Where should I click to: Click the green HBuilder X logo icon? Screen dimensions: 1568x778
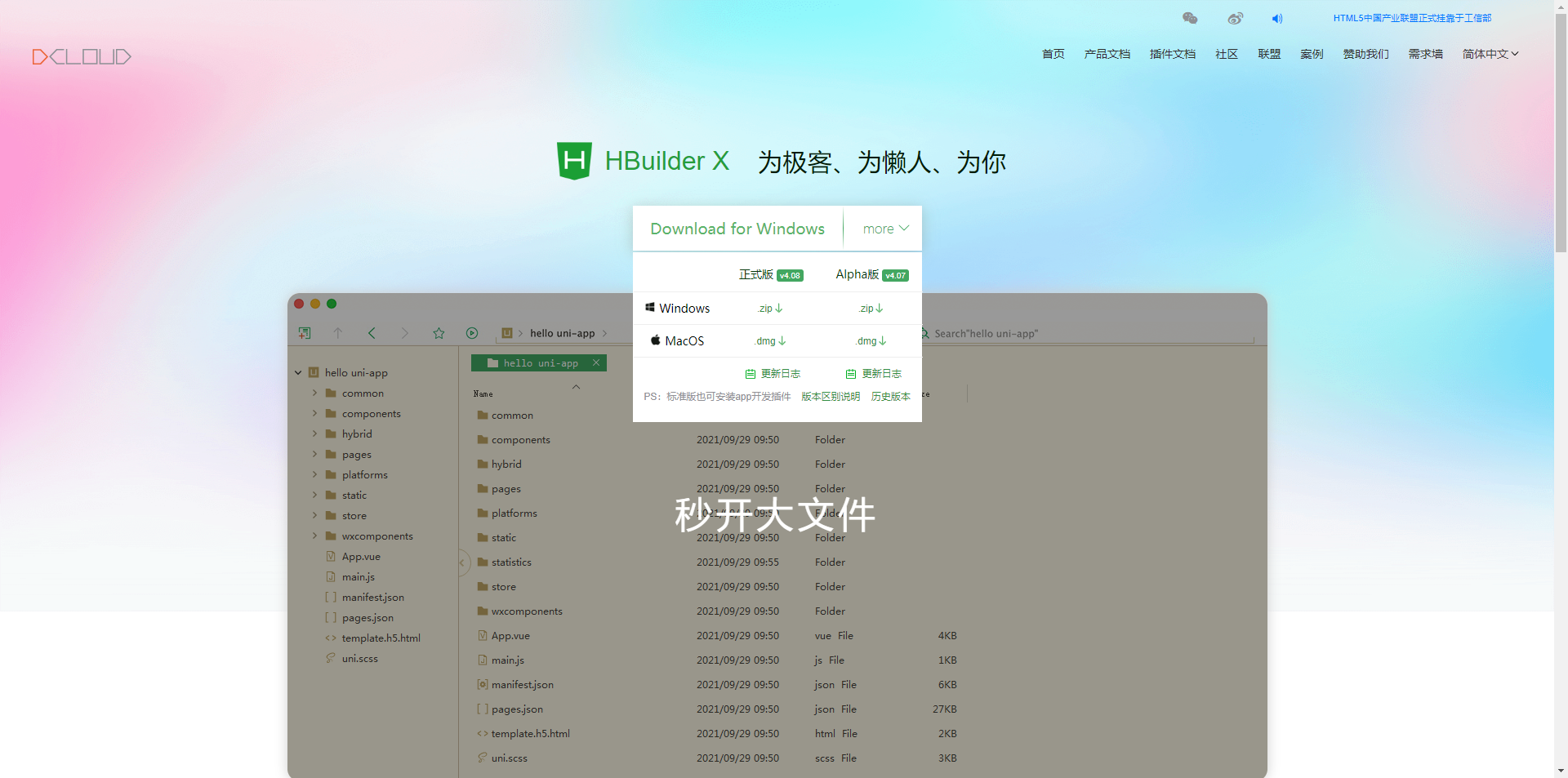click(x=574, y=161)
